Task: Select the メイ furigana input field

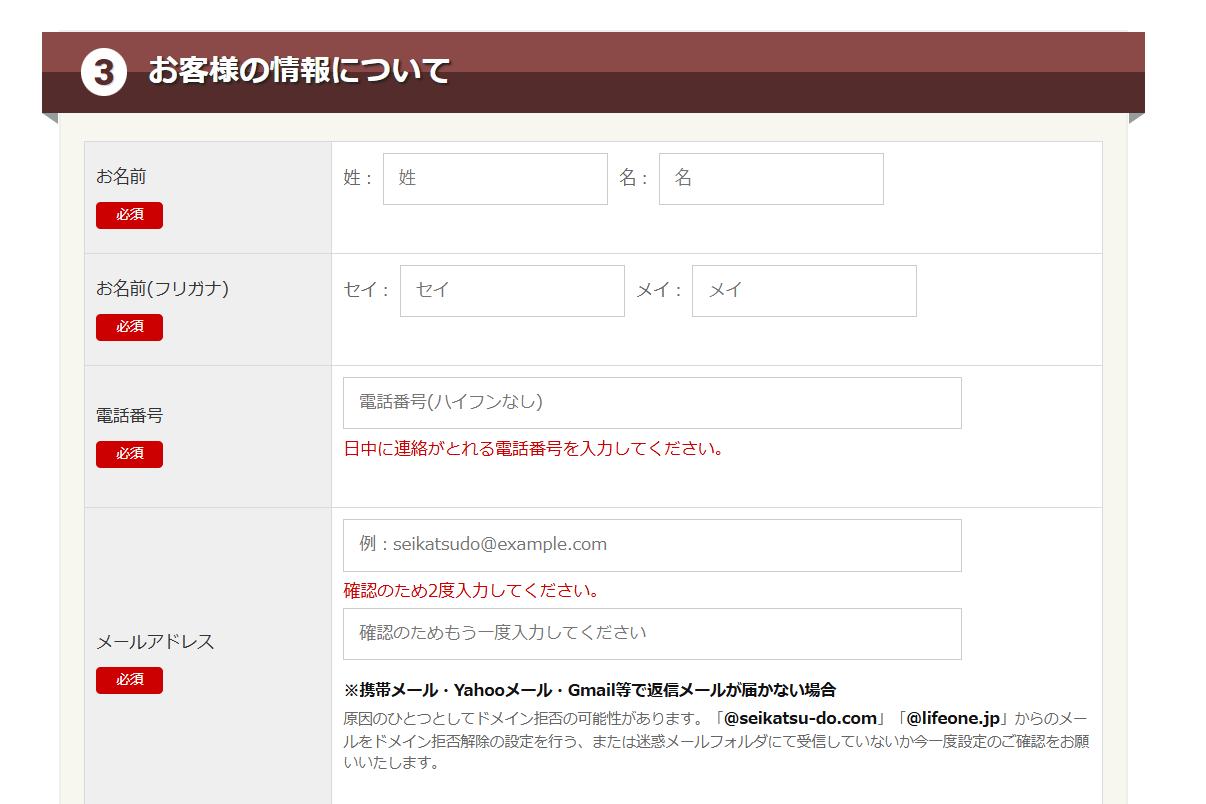Action: point(804,291)
